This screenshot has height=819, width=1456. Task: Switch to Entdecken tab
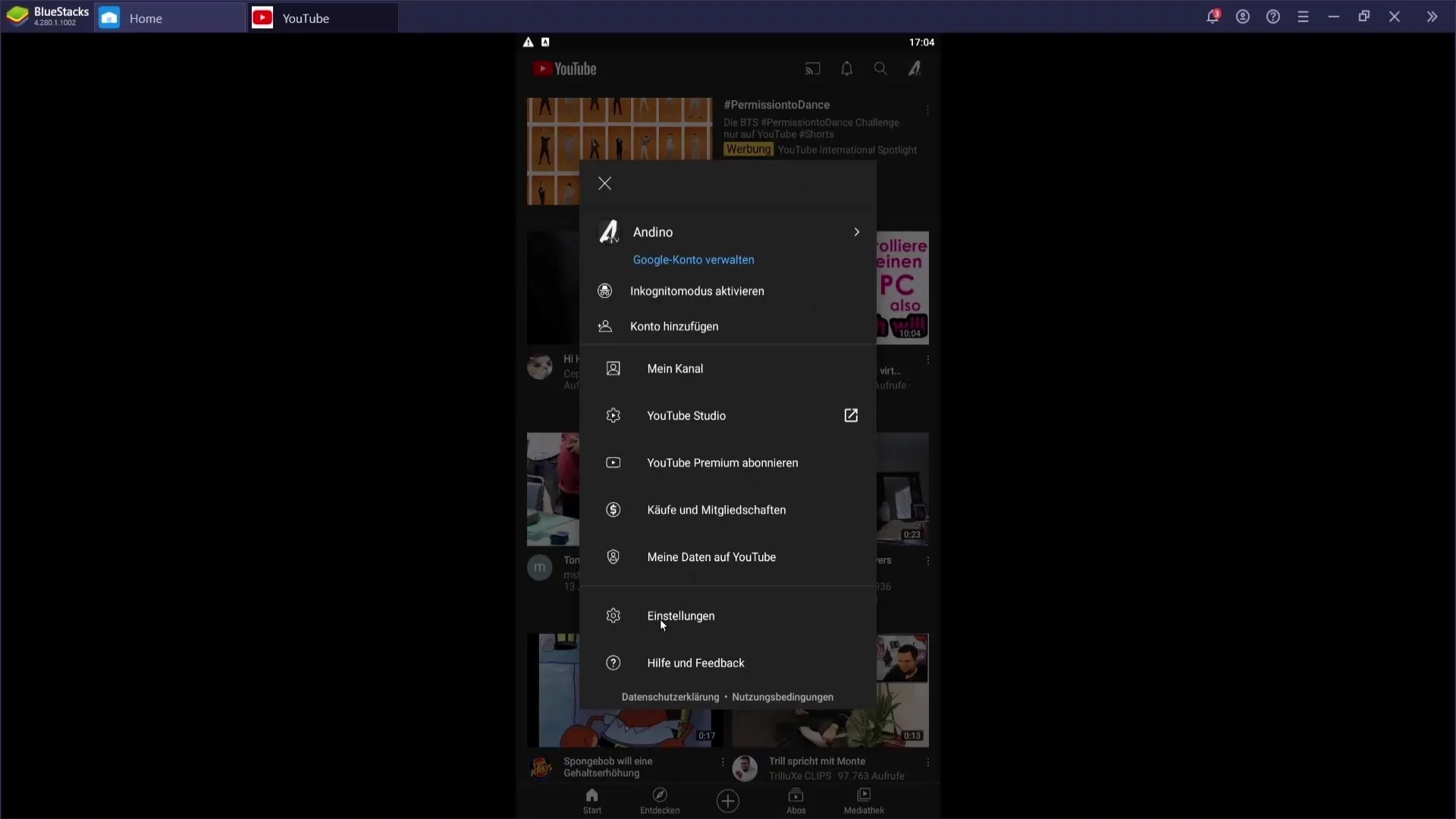[x=660, y=801]
